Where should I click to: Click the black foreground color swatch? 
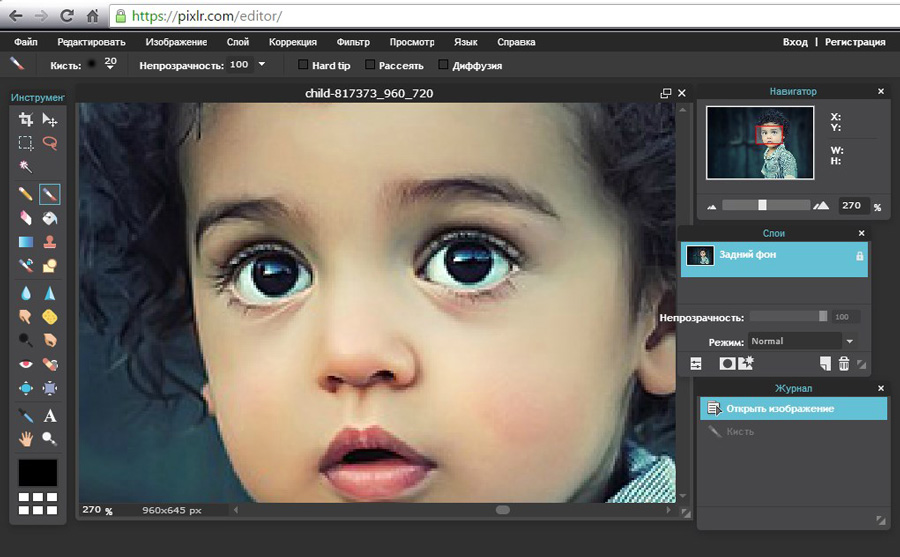(38, 472)
